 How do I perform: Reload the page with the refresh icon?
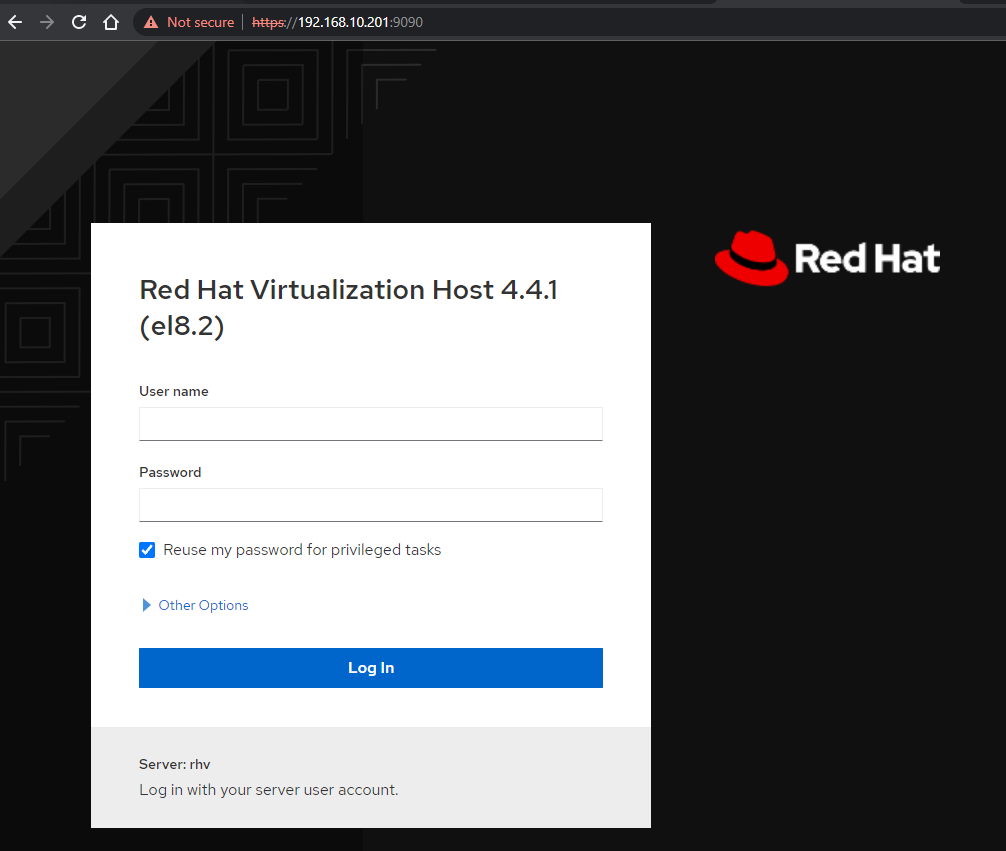pos(79,22)
